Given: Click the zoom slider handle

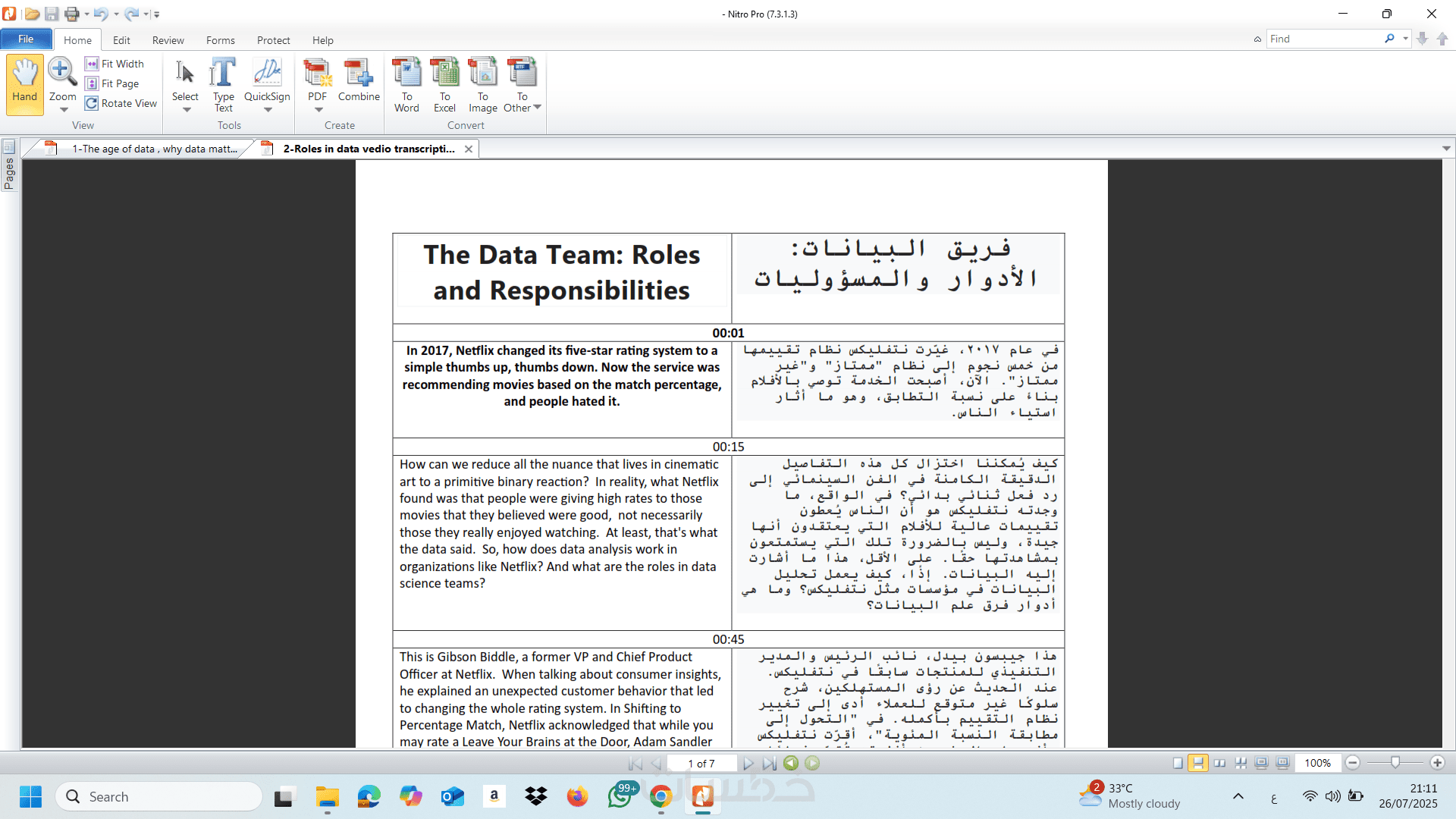Looking at the screenshot, I should [1395, 762].
